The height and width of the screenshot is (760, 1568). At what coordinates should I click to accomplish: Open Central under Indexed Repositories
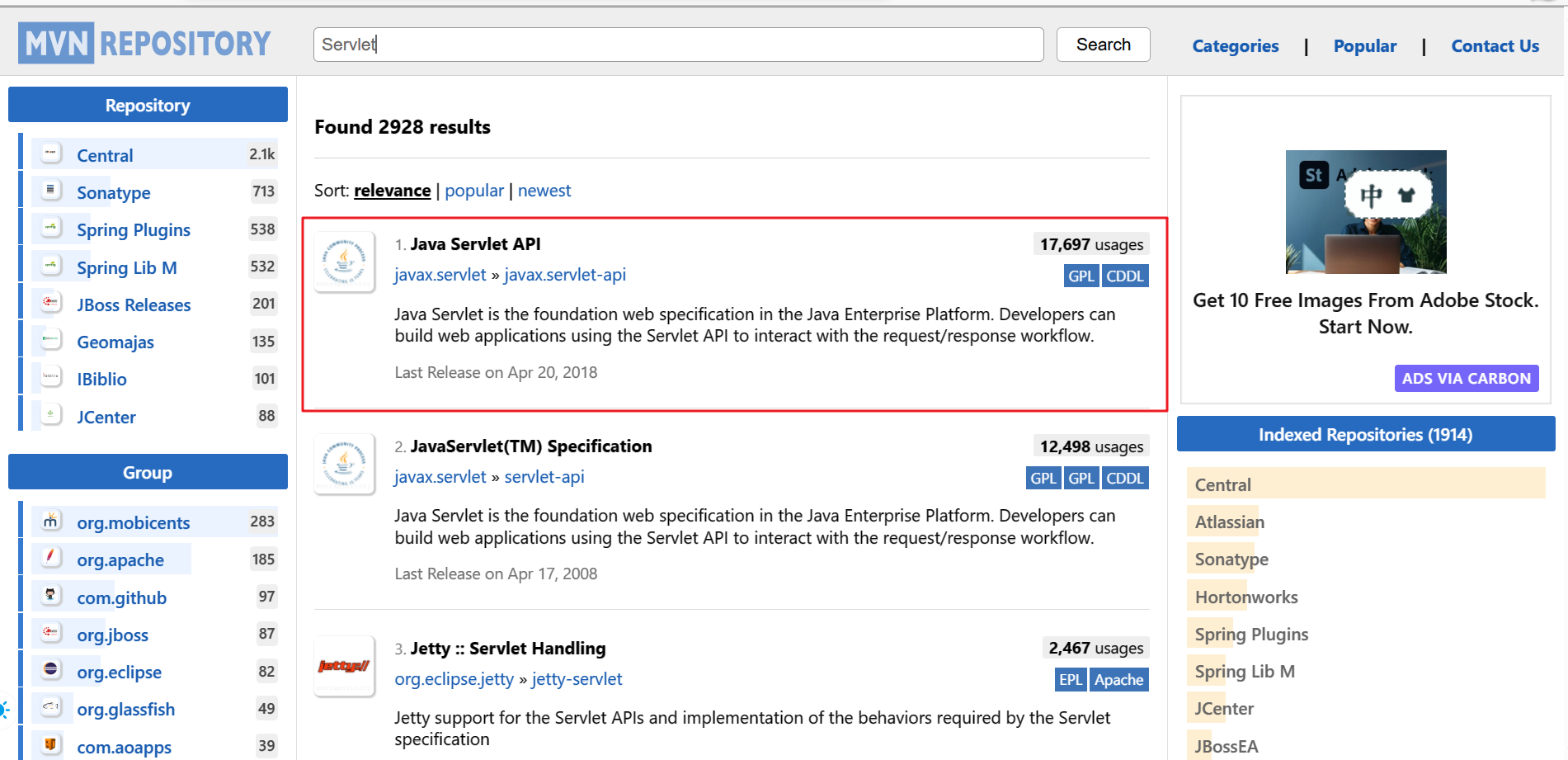(x=1223, y=485)
